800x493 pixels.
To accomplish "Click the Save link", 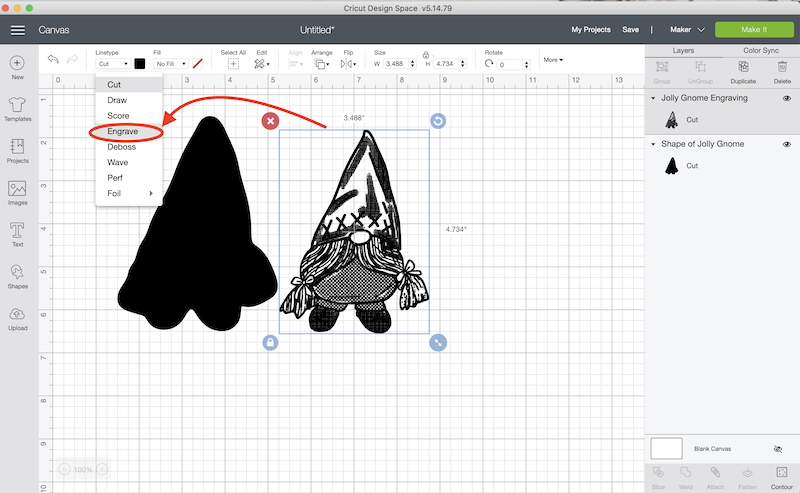I will pyautogui.click(x=630, y=30).
